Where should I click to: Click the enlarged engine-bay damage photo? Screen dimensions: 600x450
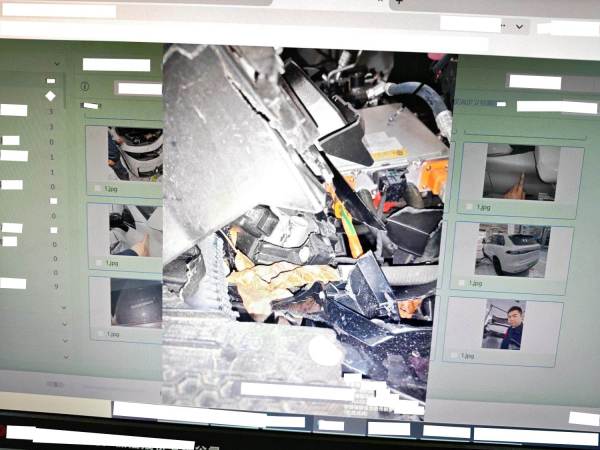[x=300, y=220]
